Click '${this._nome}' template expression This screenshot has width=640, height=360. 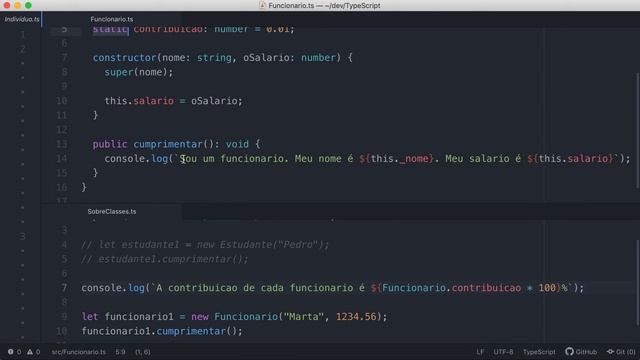pos(396,158)
